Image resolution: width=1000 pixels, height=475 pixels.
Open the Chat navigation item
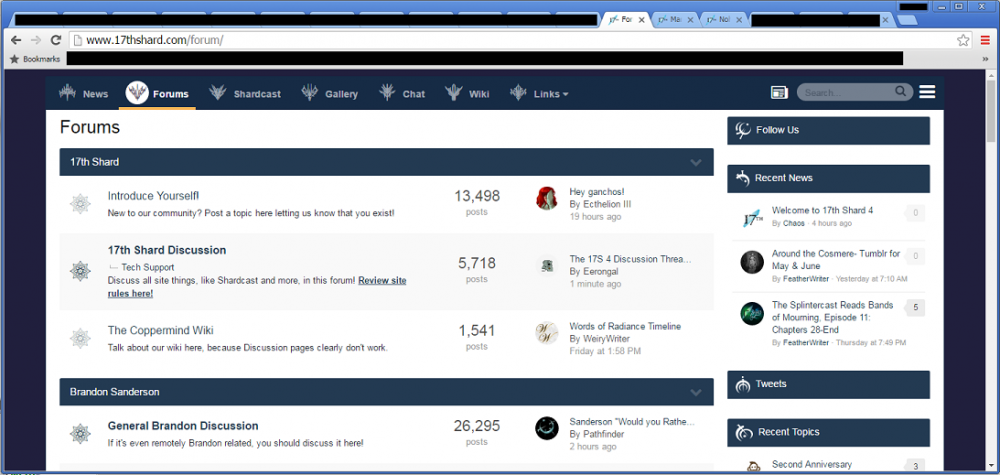tap(402, 93)
